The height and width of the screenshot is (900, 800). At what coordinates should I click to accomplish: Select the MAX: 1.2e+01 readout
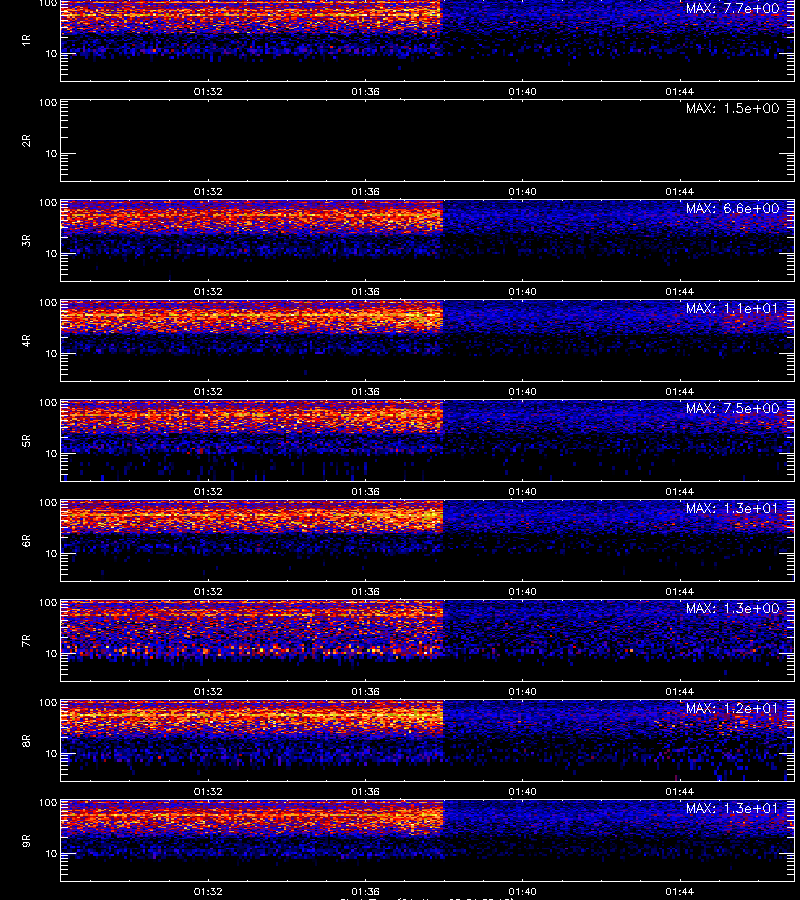732,708
